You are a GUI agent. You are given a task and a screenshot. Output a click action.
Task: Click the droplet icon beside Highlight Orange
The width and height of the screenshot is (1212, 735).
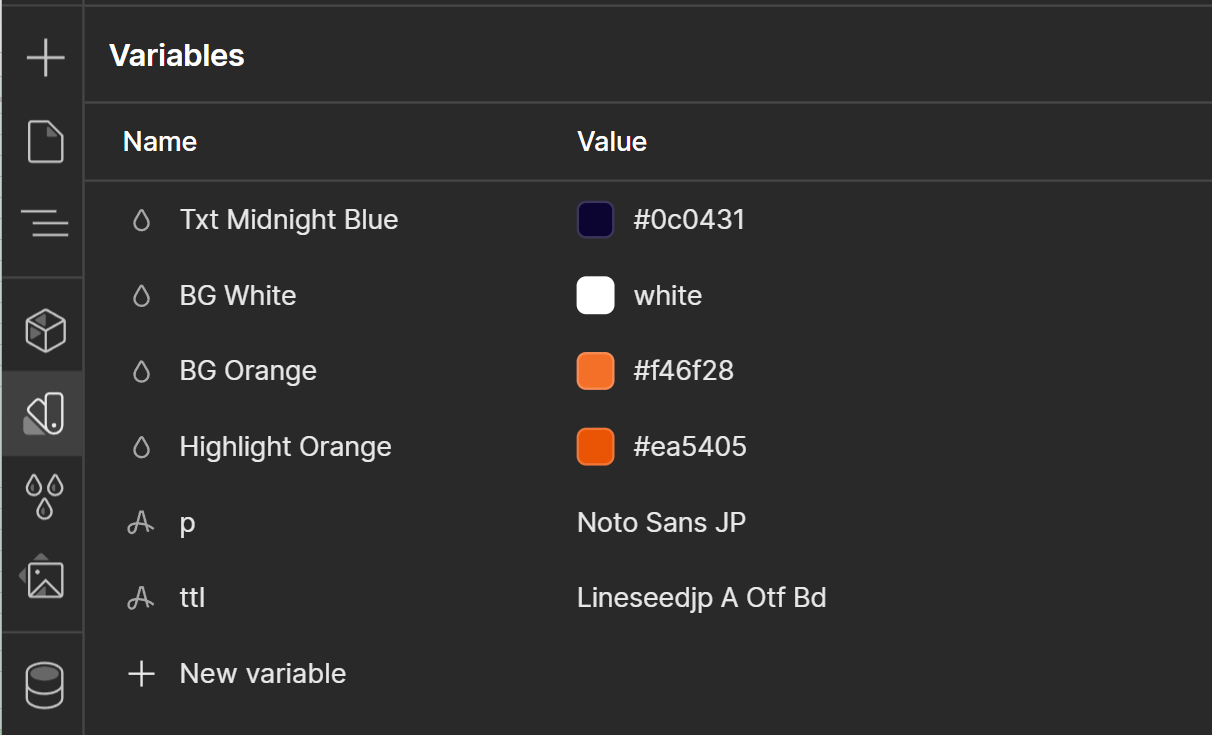coord(141,447)
